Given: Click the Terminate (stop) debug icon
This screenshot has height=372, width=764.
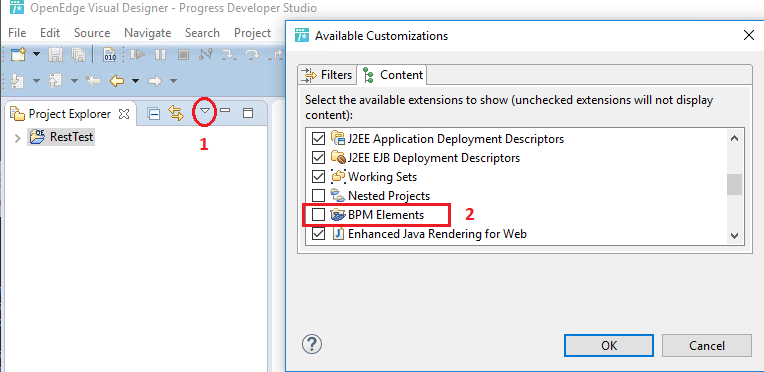Looking at the screenshot, I should point(183,55).
